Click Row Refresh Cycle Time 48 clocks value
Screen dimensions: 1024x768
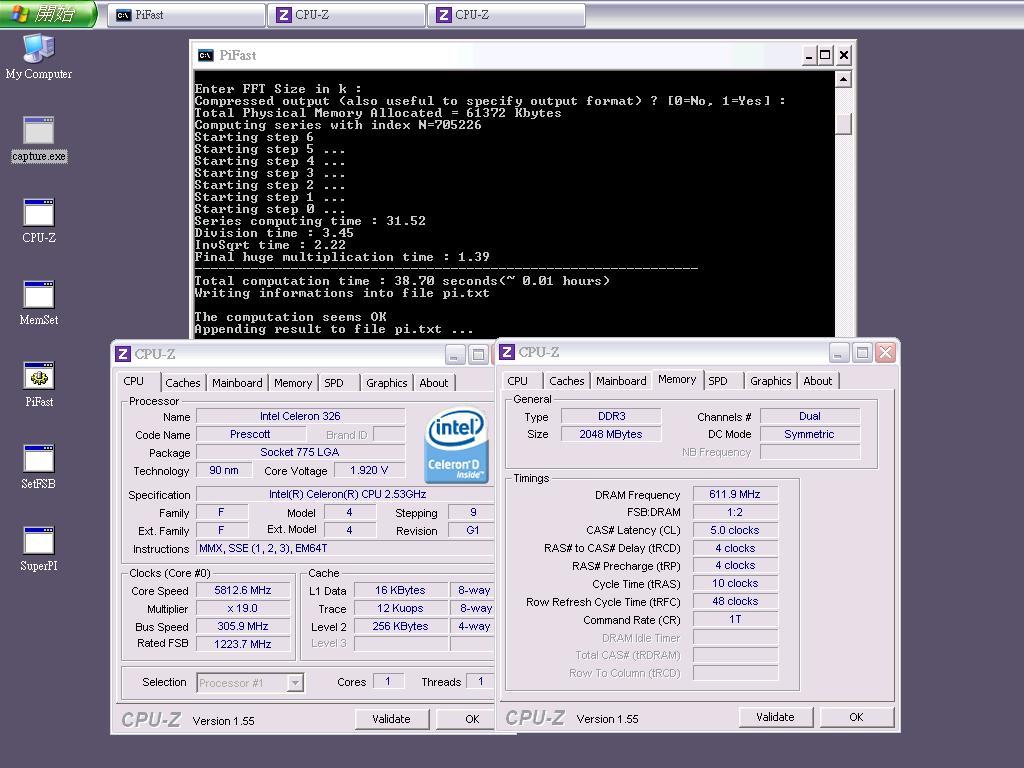735,601
